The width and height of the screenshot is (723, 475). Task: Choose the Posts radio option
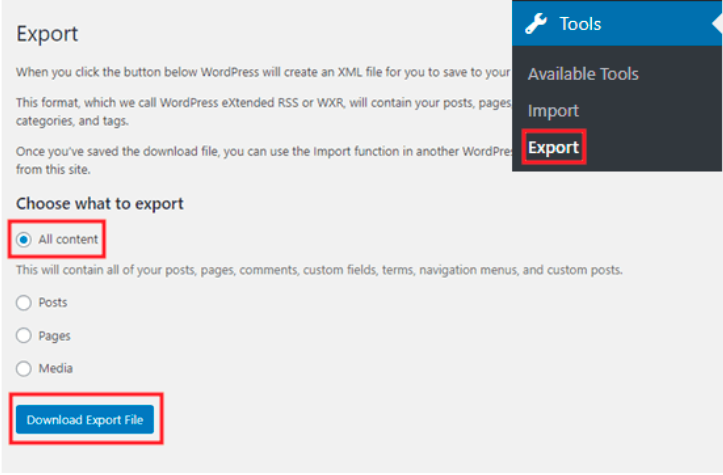pos(24,303)
